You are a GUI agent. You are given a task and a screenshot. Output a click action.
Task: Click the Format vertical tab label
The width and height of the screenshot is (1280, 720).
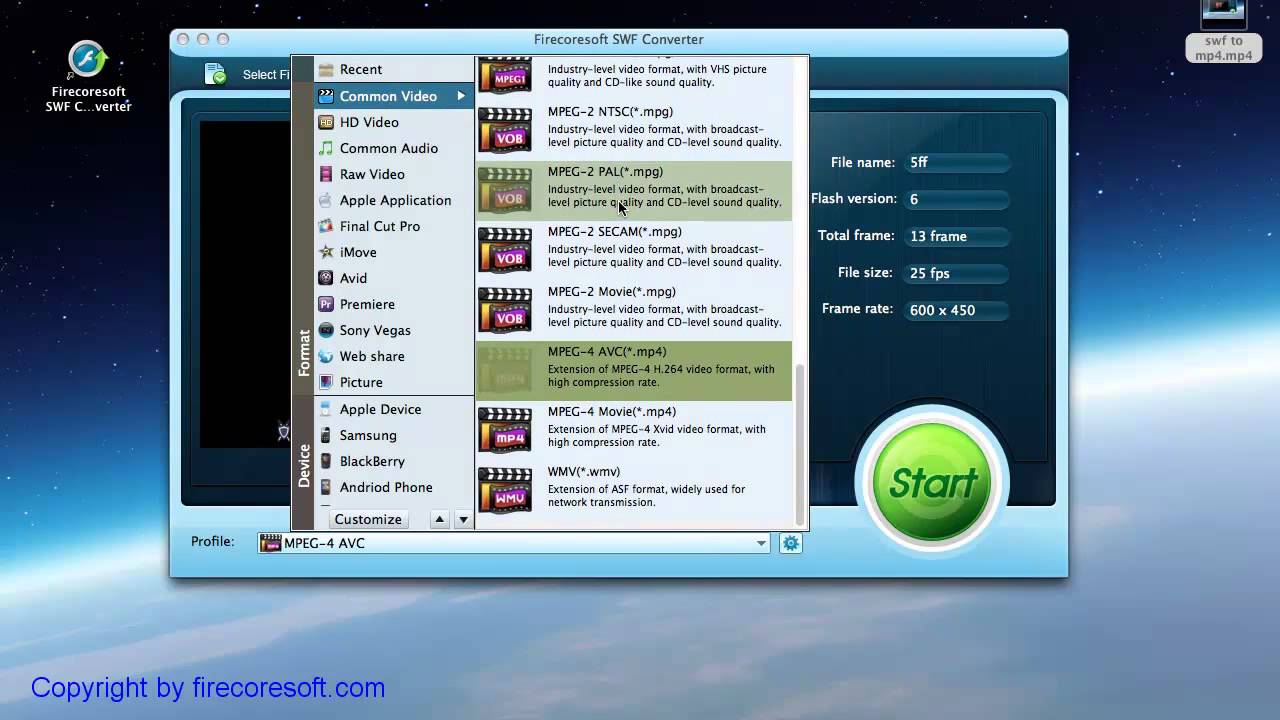point(304,352)
